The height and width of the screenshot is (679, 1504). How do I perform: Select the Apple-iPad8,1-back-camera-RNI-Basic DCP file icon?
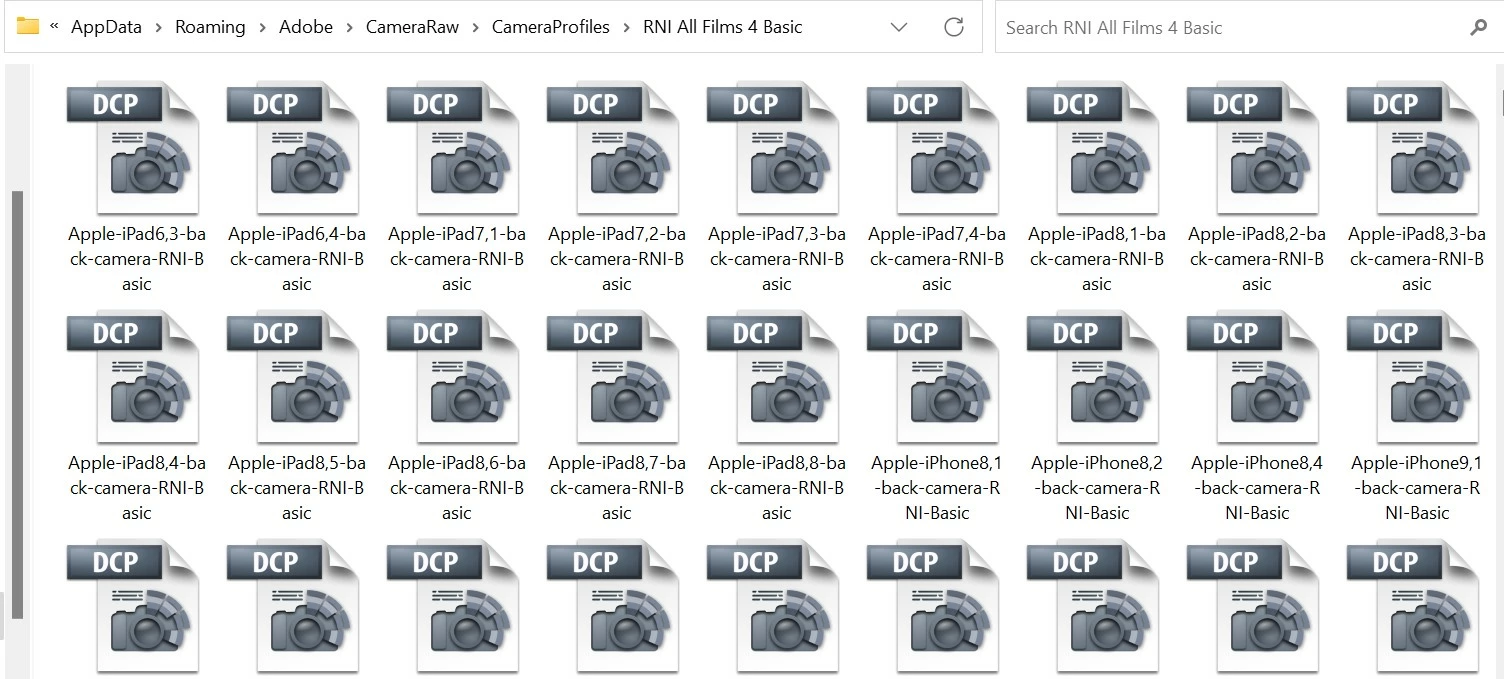[x=1093, y=148]
